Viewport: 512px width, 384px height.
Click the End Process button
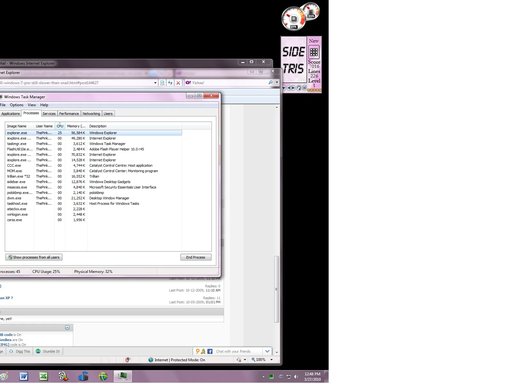[x=196, y=257]
